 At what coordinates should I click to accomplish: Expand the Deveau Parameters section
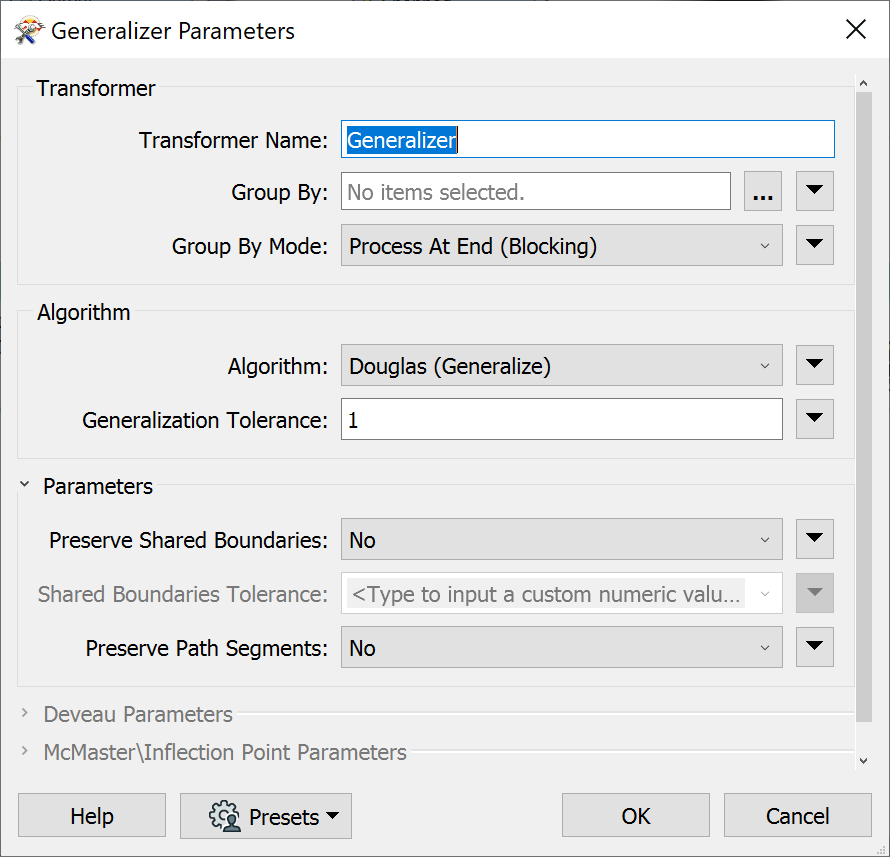click(x=26, y=714)
